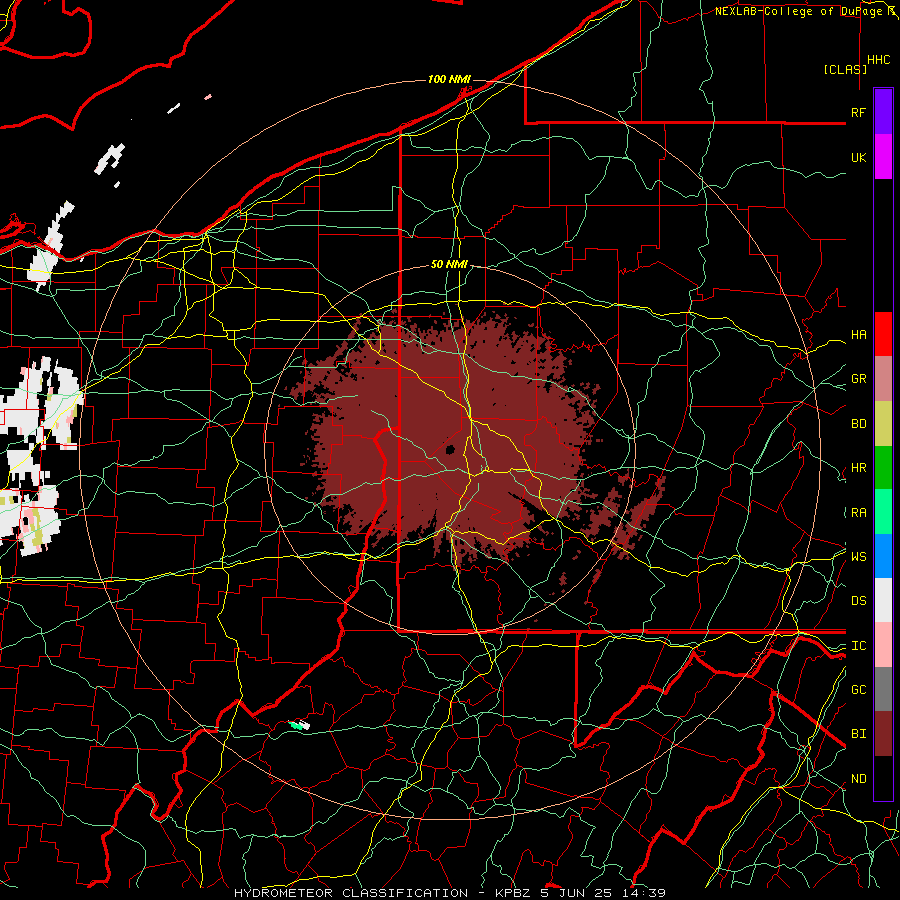Viewport: 900px width, 900px height.
Task: Select the GC gray legend swatch
Action: [883, 689]
